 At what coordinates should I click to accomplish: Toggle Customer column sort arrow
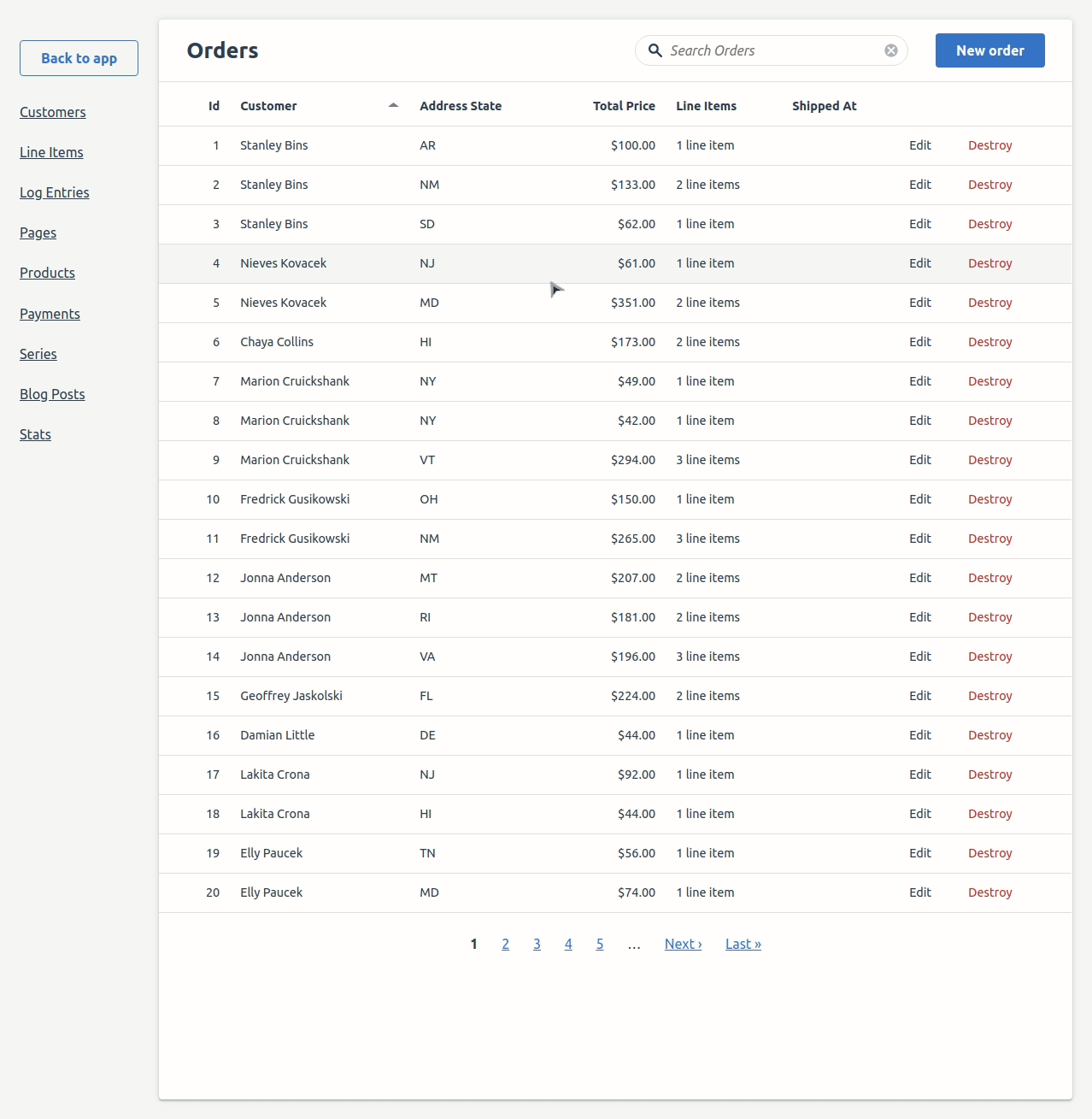tap(393, 105)
